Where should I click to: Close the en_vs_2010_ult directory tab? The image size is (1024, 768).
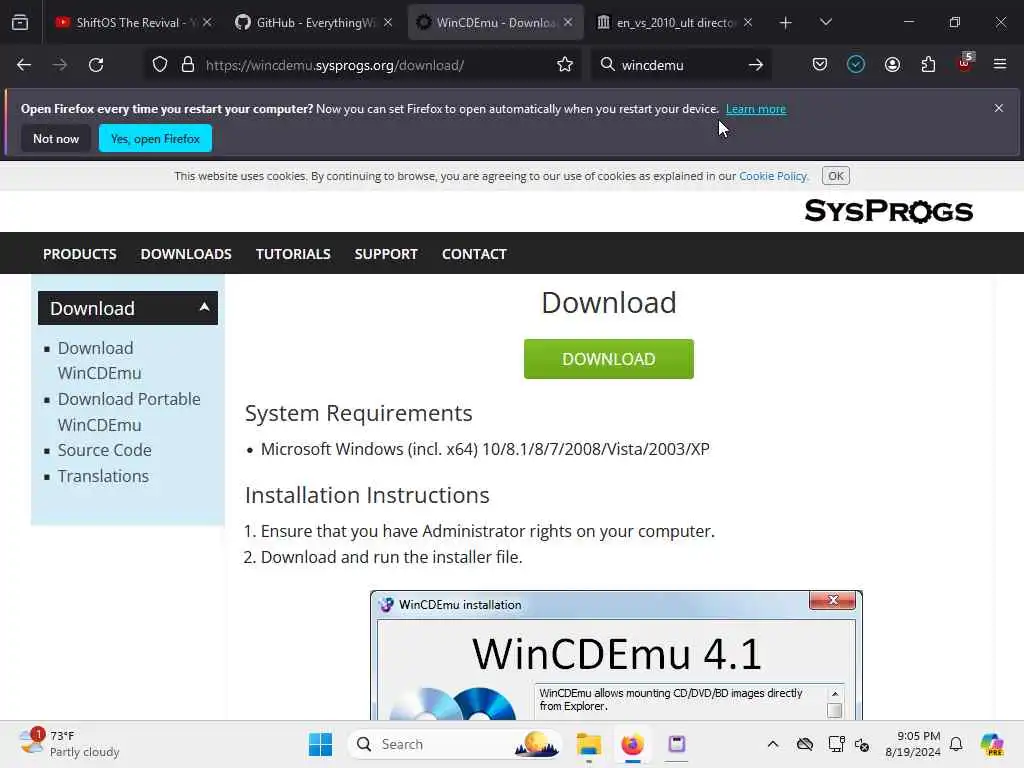[748, 22]
